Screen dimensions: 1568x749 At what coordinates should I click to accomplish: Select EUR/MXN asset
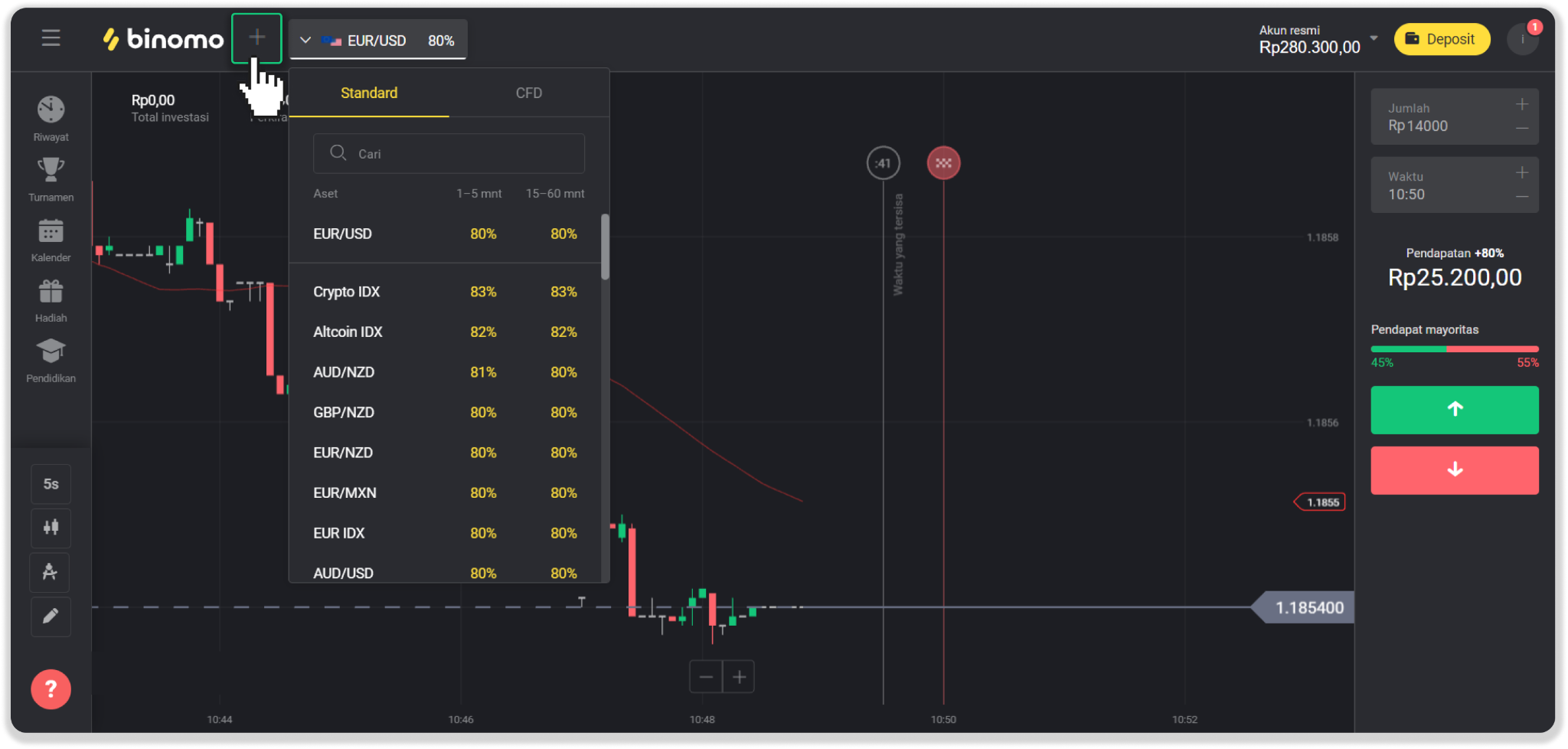point(445,492)
